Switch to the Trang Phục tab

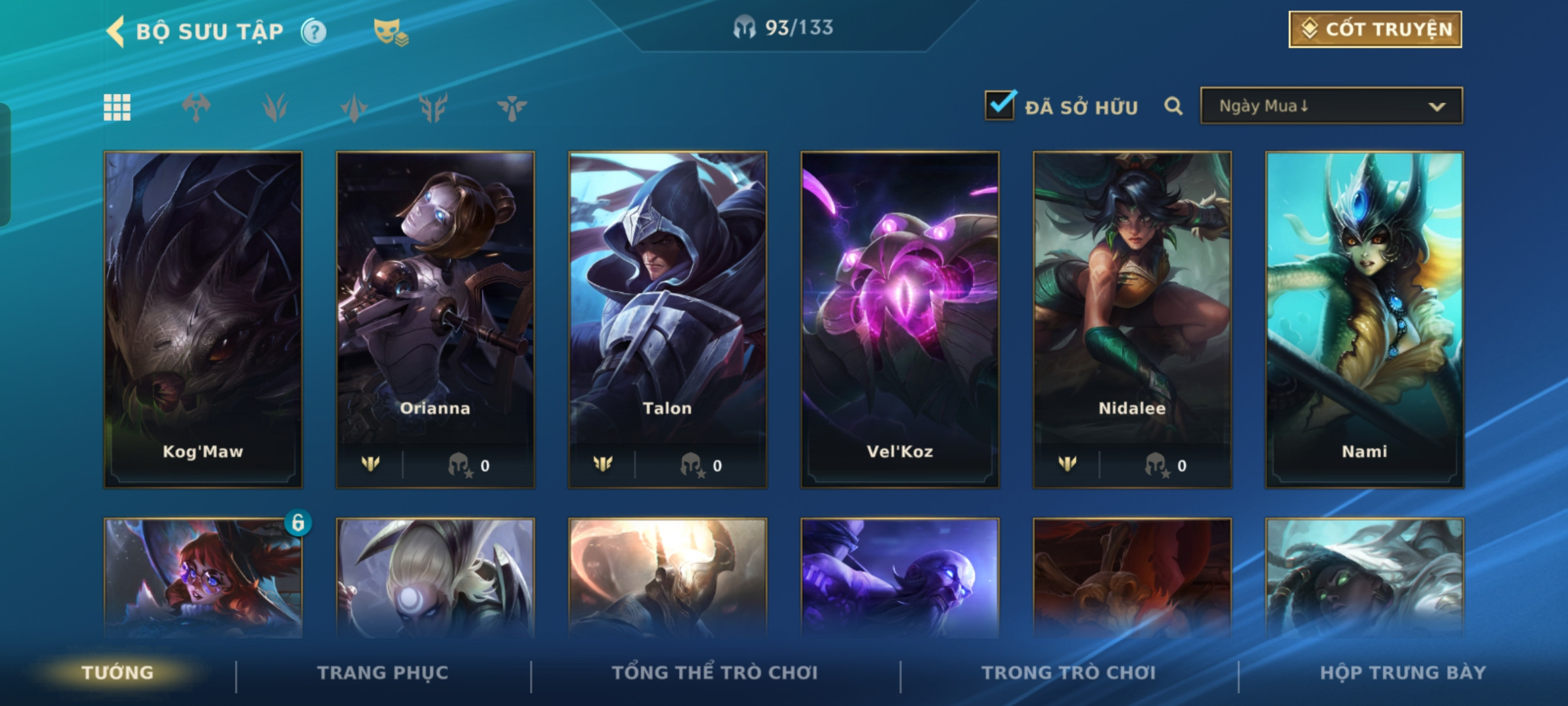[x=383, y=673]
